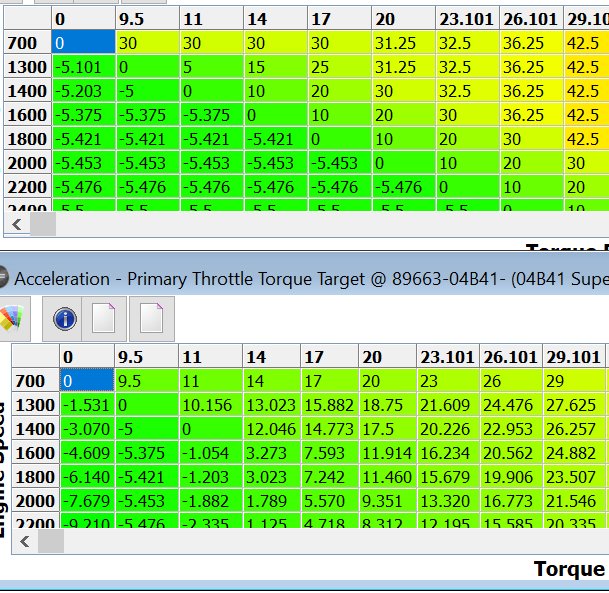
Task: Click the 5 cell in the upper table's 1300 row
Action: [212, 67]
